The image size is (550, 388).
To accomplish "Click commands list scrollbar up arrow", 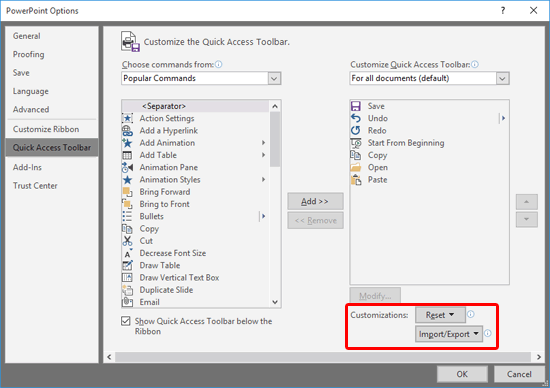I will coord(275,106).
